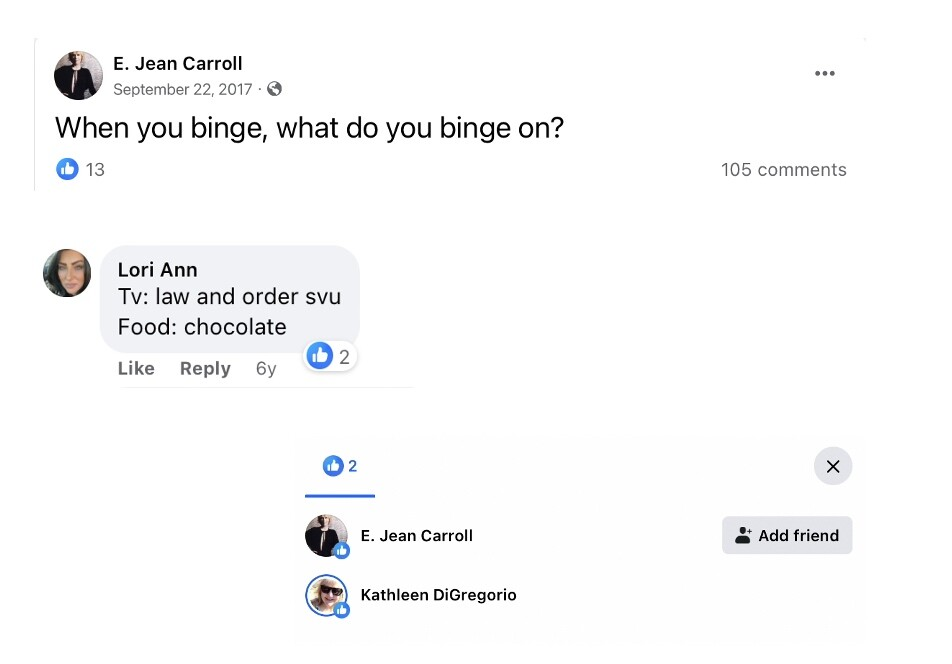Open the 105 comments link
Viewport: 952px width, 664px height.
tap(783, 170)
